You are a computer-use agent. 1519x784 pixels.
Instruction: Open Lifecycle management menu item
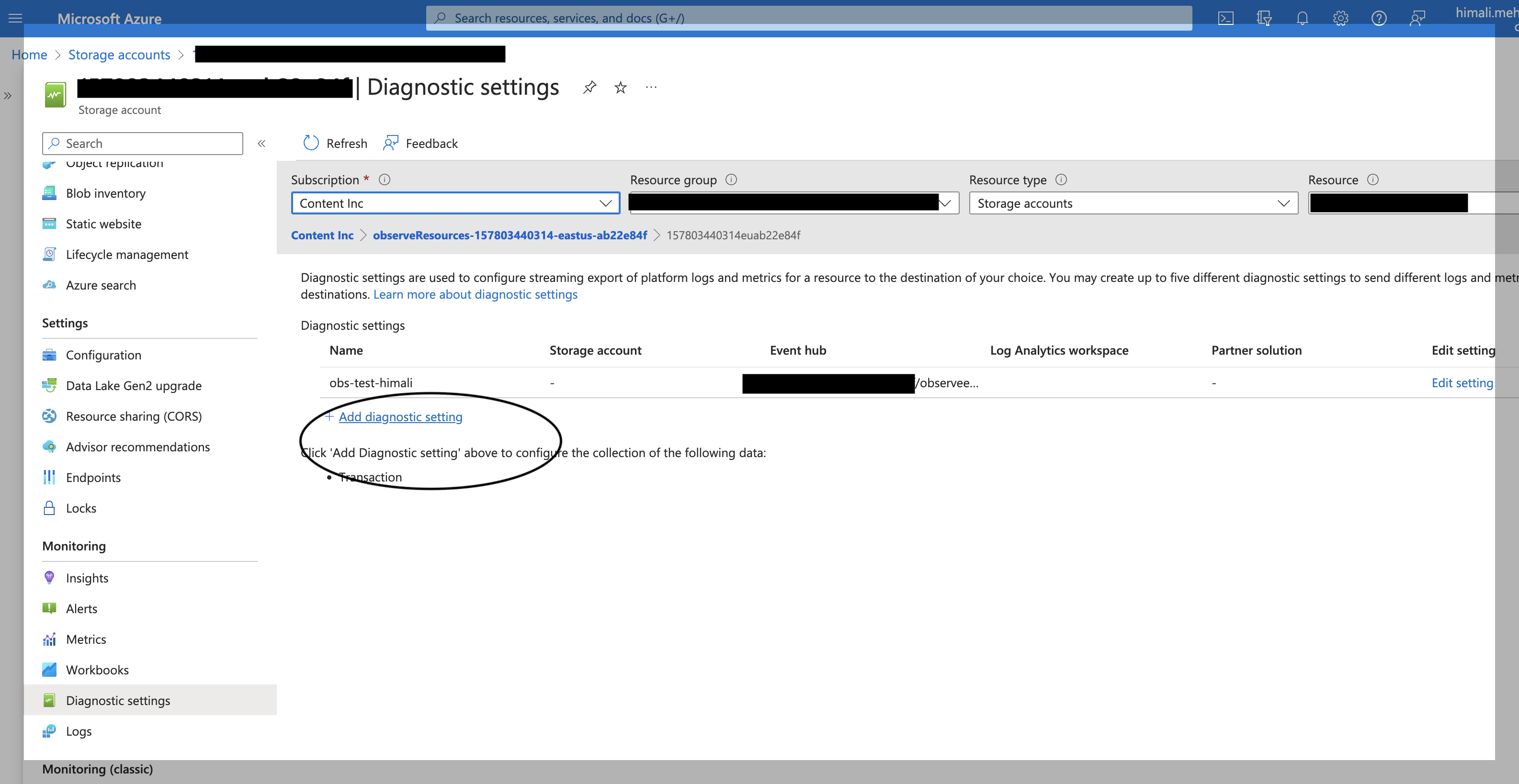(x=127, y=255)
